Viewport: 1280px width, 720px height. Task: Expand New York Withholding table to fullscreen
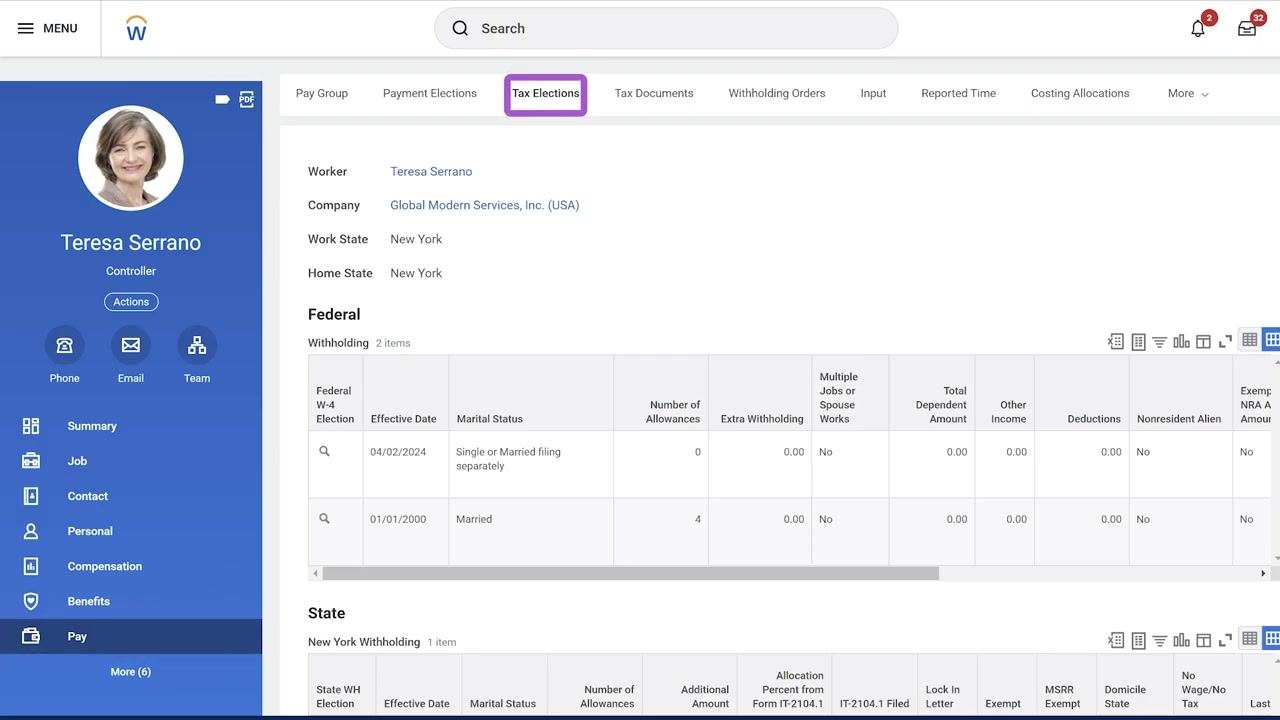[1225, 640]
